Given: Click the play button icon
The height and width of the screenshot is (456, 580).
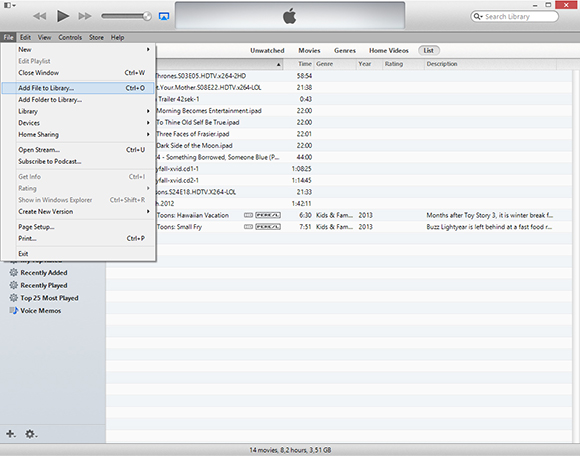Looking at the screenshot, I should click(x=63, y=16).
